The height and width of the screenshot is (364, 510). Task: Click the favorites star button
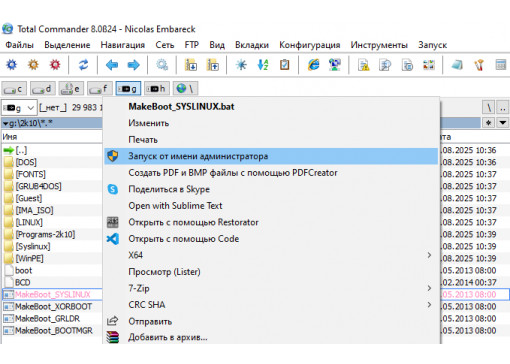pos(488,123)
